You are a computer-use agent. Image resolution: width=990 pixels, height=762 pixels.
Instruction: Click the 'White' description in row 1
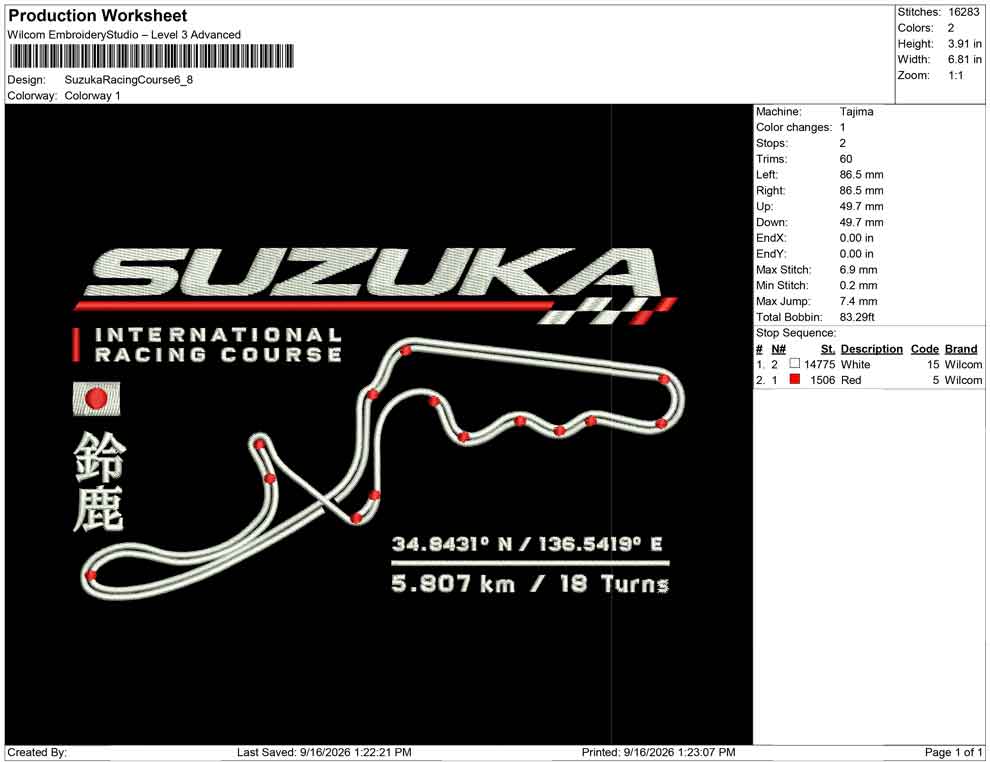[x=855, y=364]
